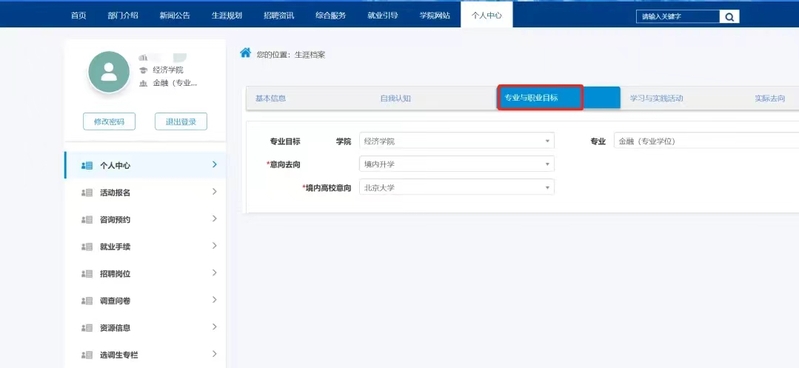Click the 选调生专栏 sidebar icon
The width and height of the screenshot is (799, 368).
(x=87, y=355)
